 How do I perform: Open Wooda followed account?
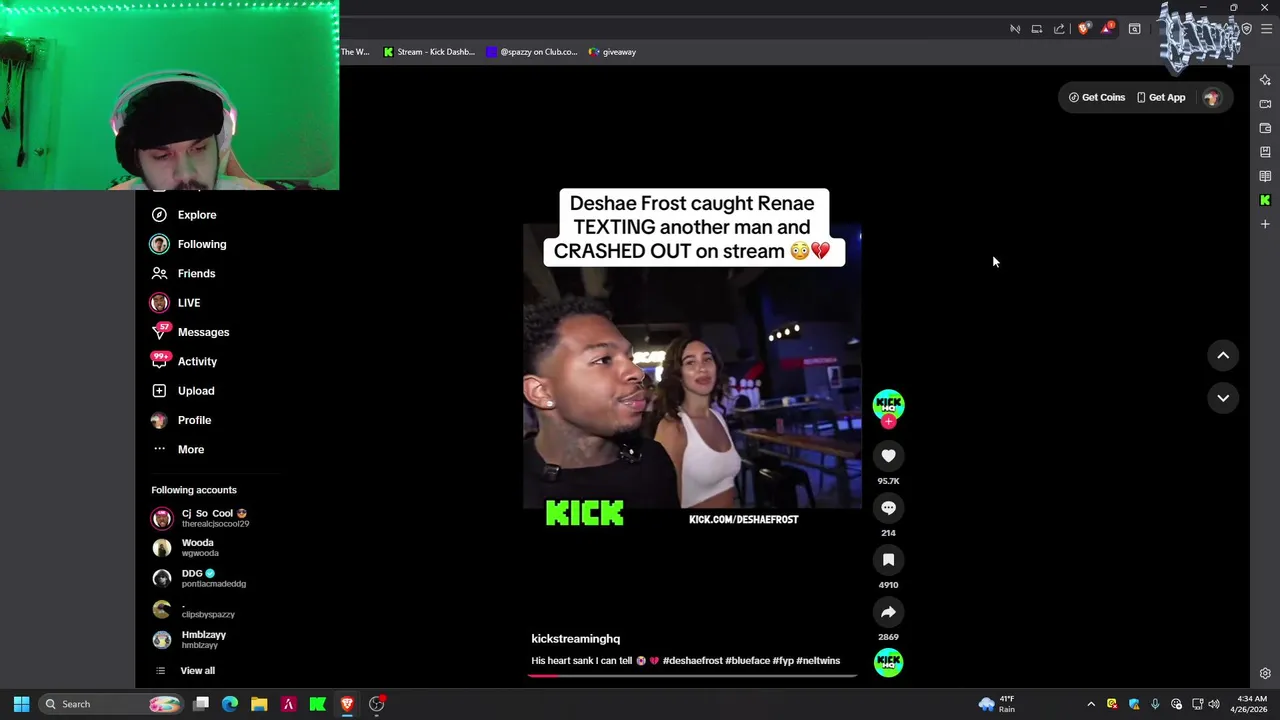point(185,547)
